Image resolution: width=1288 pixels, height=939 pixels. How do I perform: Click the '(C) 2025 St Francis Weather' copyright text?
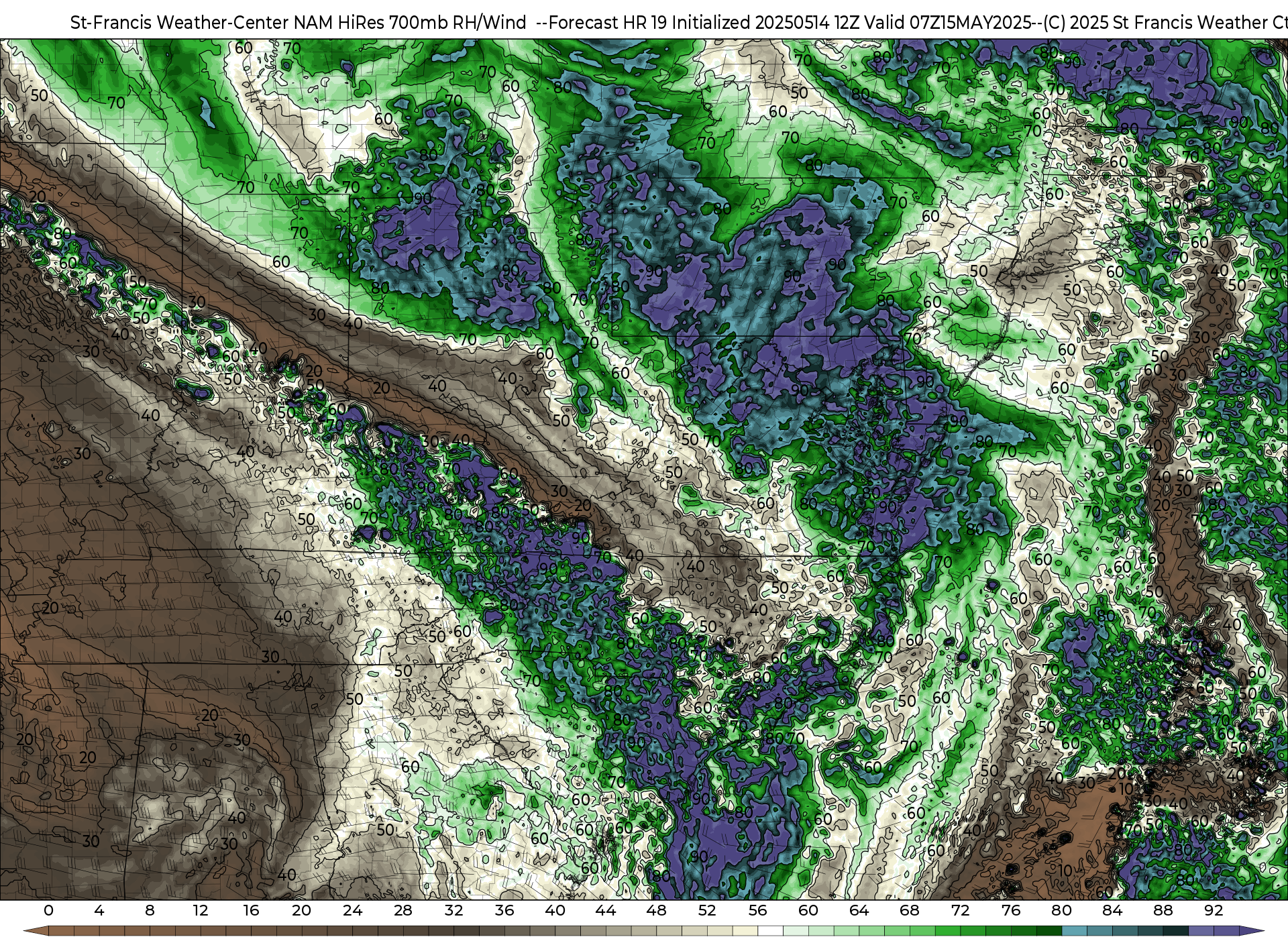[1154, 22]
